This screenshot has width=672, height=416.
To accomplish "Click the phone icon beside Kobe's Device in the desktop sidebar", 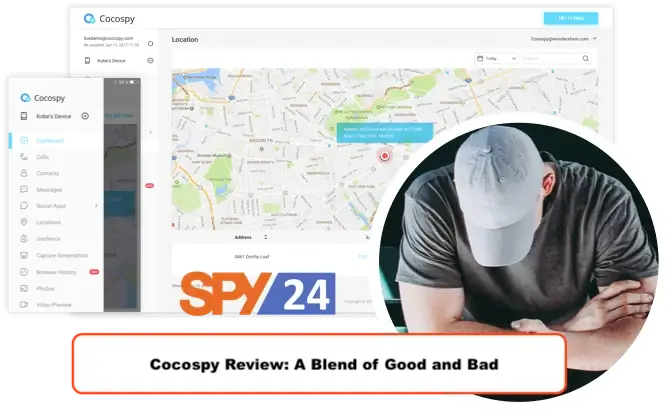I will click(x=87, y=60).
